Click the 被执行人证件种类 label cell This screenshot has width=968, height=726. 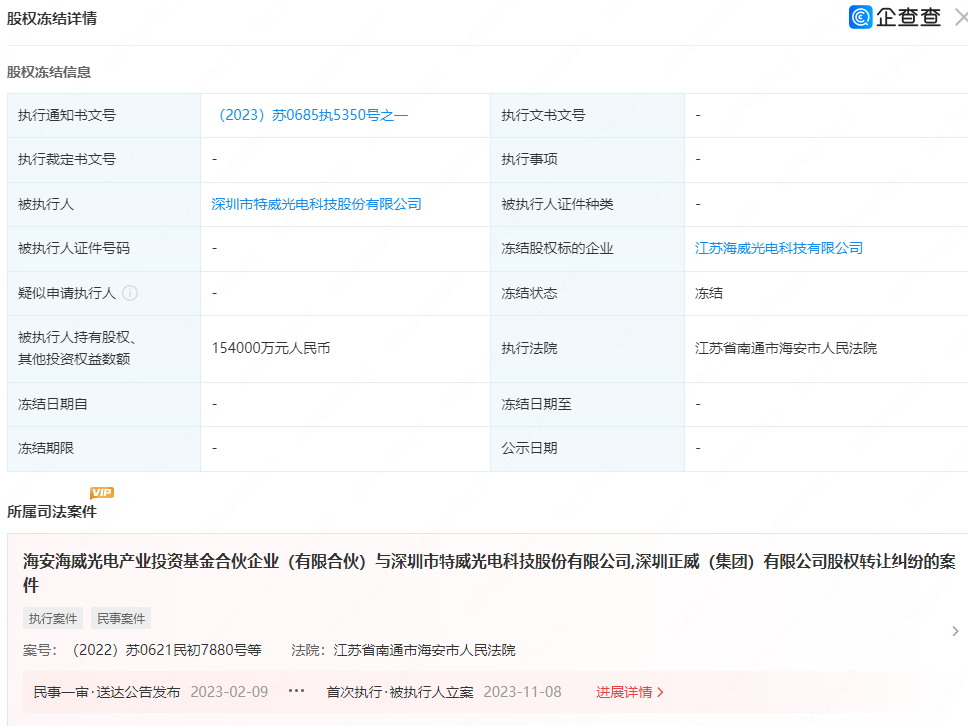(587, 204)
